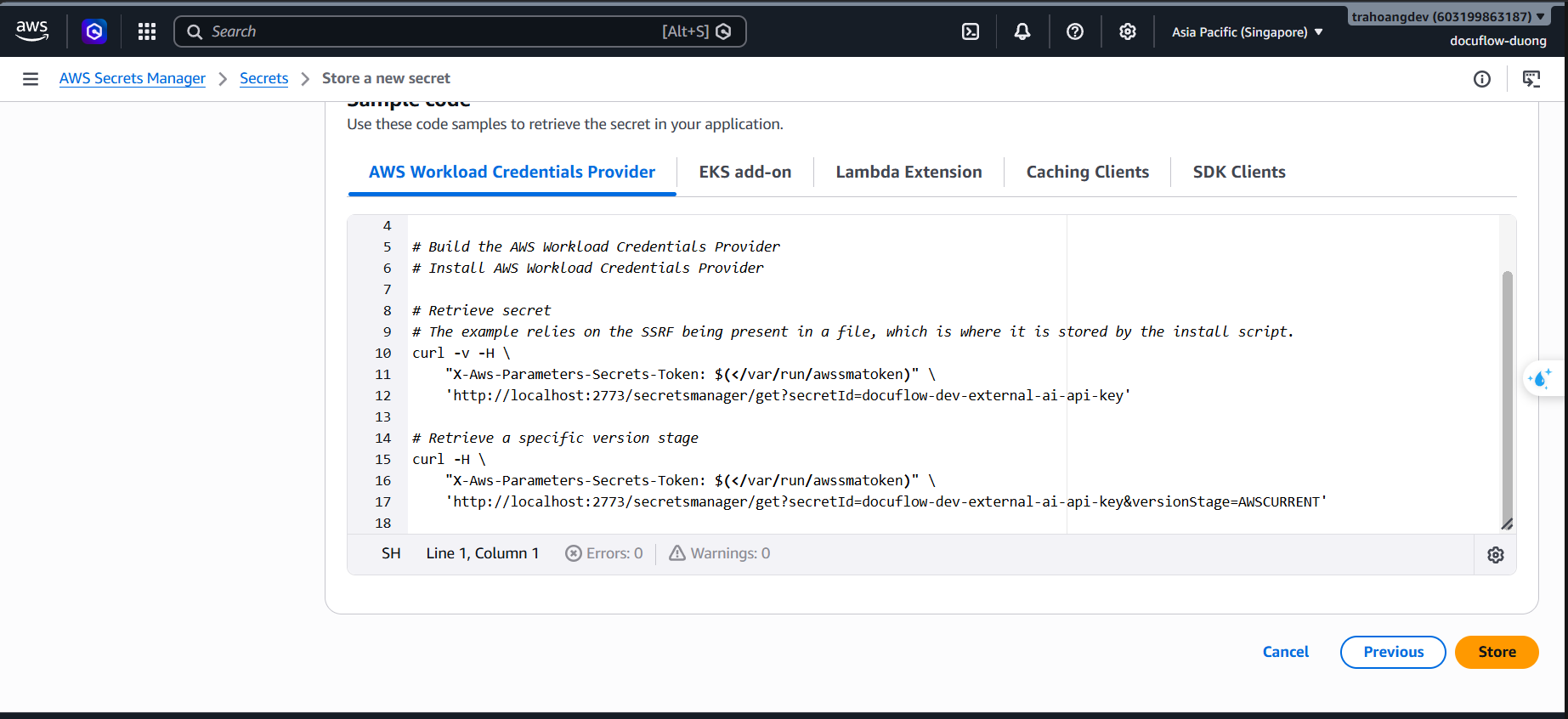
Task: Click the 'Store a new secret' breadcrumb text
Action: pos(386,78)
